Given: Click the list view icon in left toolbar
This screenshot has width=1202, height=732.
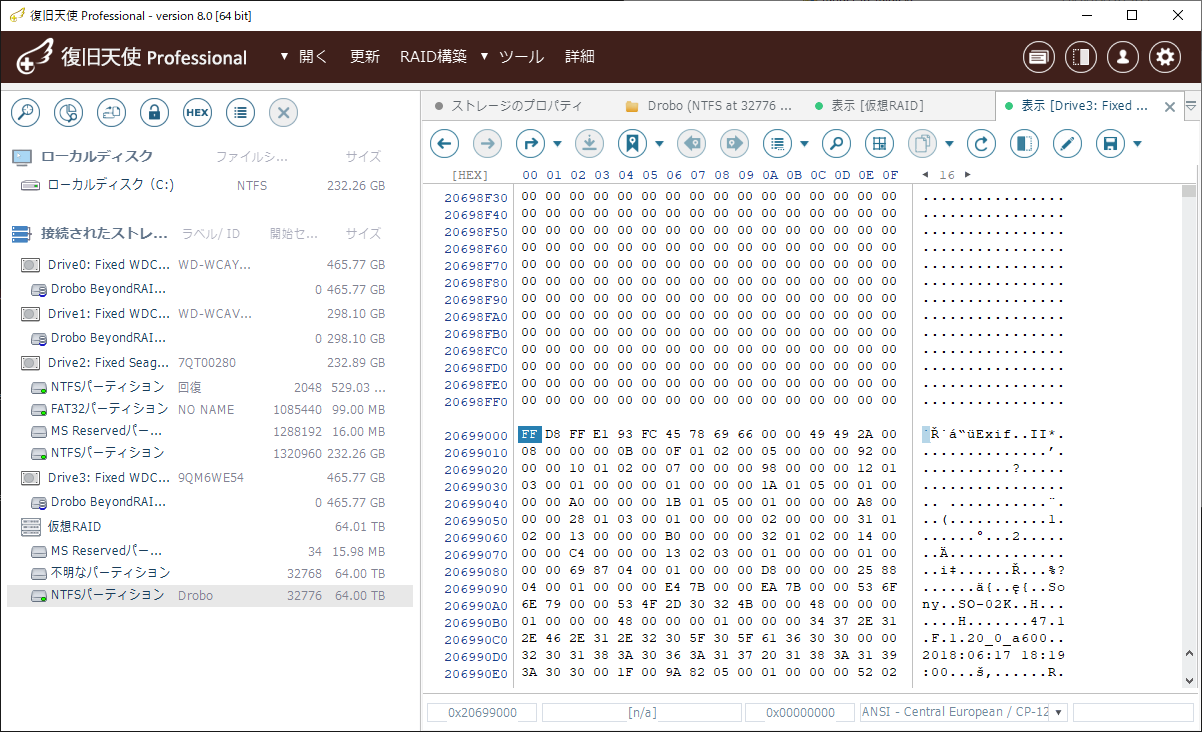Looking at the screenshot, I should coord(240,113).
